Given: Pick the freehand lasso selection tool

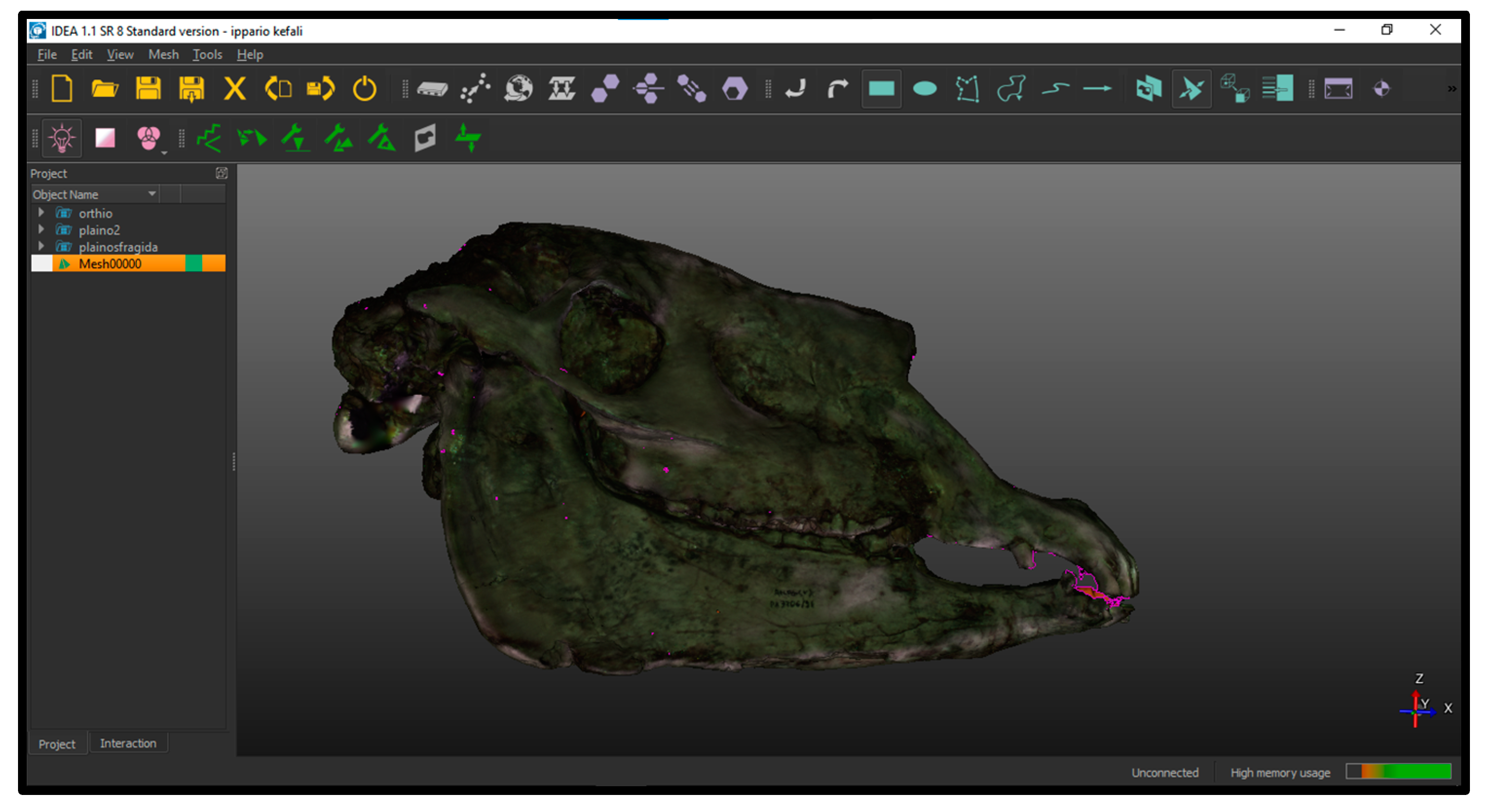Looking at the screenshot, I should point(1011,89).
